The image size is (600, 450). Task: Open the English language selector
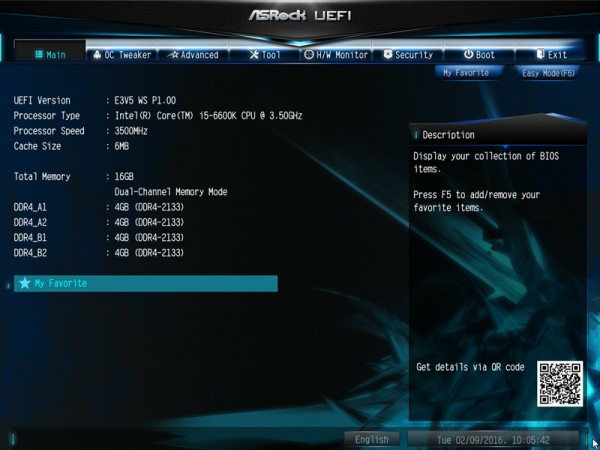coord(372,439)
